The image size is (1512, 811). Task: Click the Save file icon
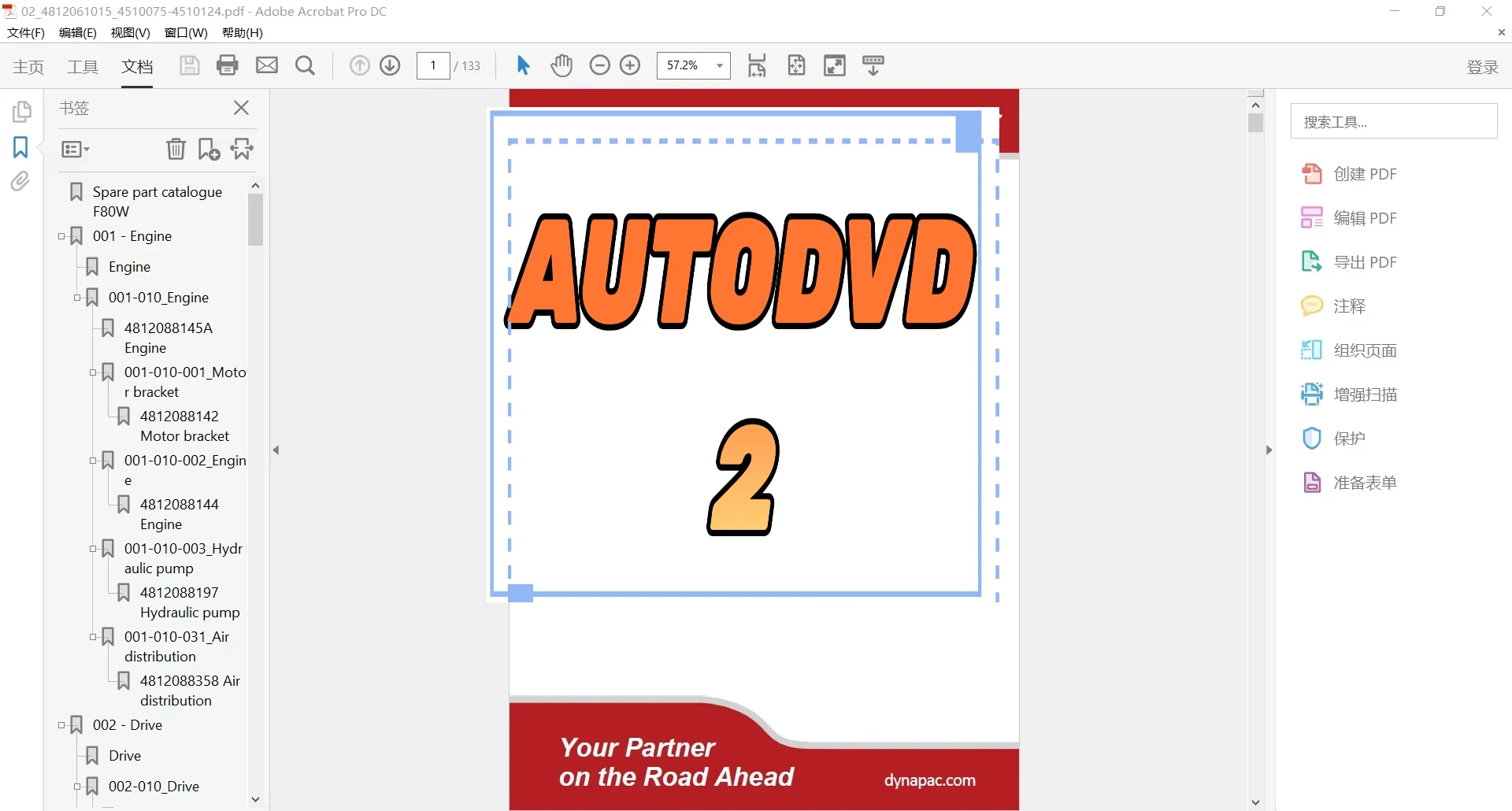[x=189, y=65]
